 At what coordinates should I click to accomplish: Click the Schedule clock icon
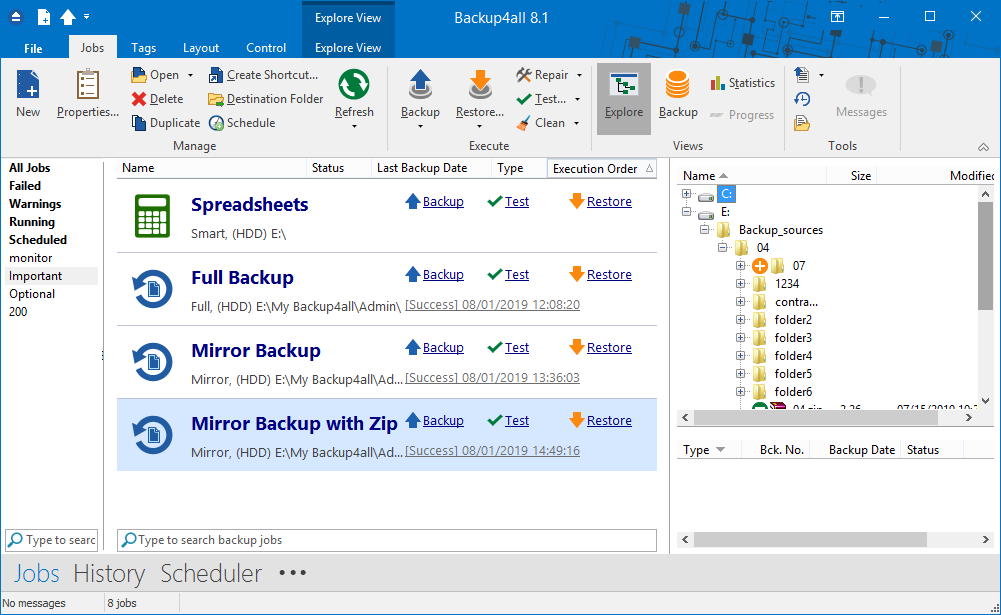coord(217,123)
